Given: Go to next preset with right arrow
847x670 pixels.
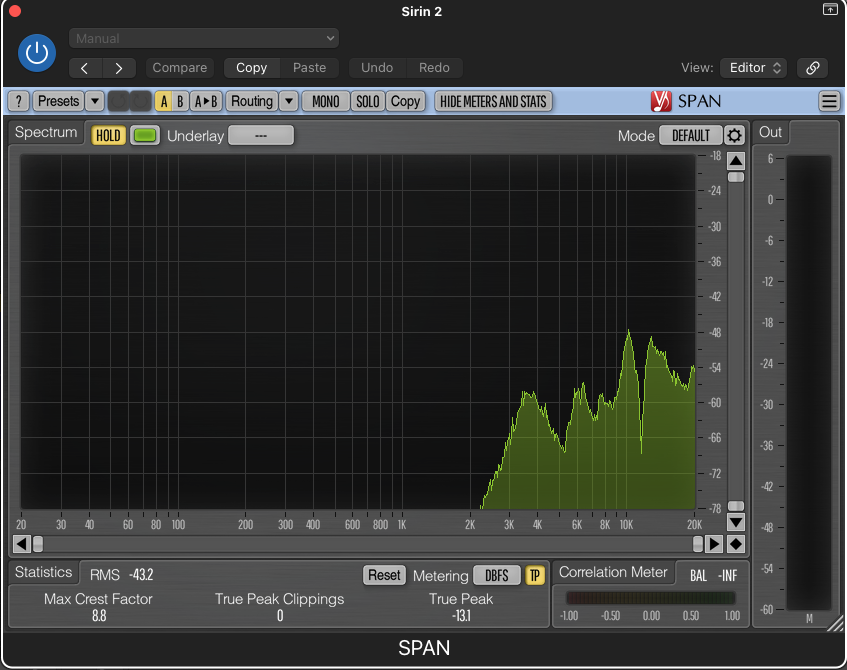Looking at the screenshot, I should (x=118, y=68).
